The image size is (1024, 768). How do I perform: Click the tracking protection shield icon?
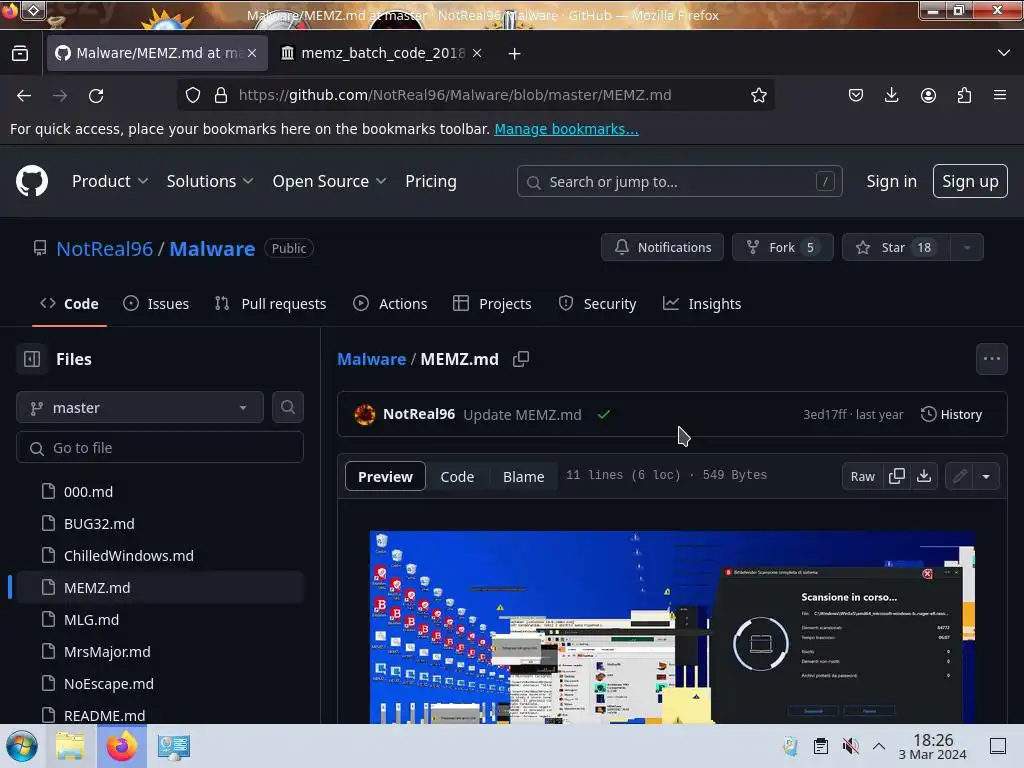click(x=193, y=95)
